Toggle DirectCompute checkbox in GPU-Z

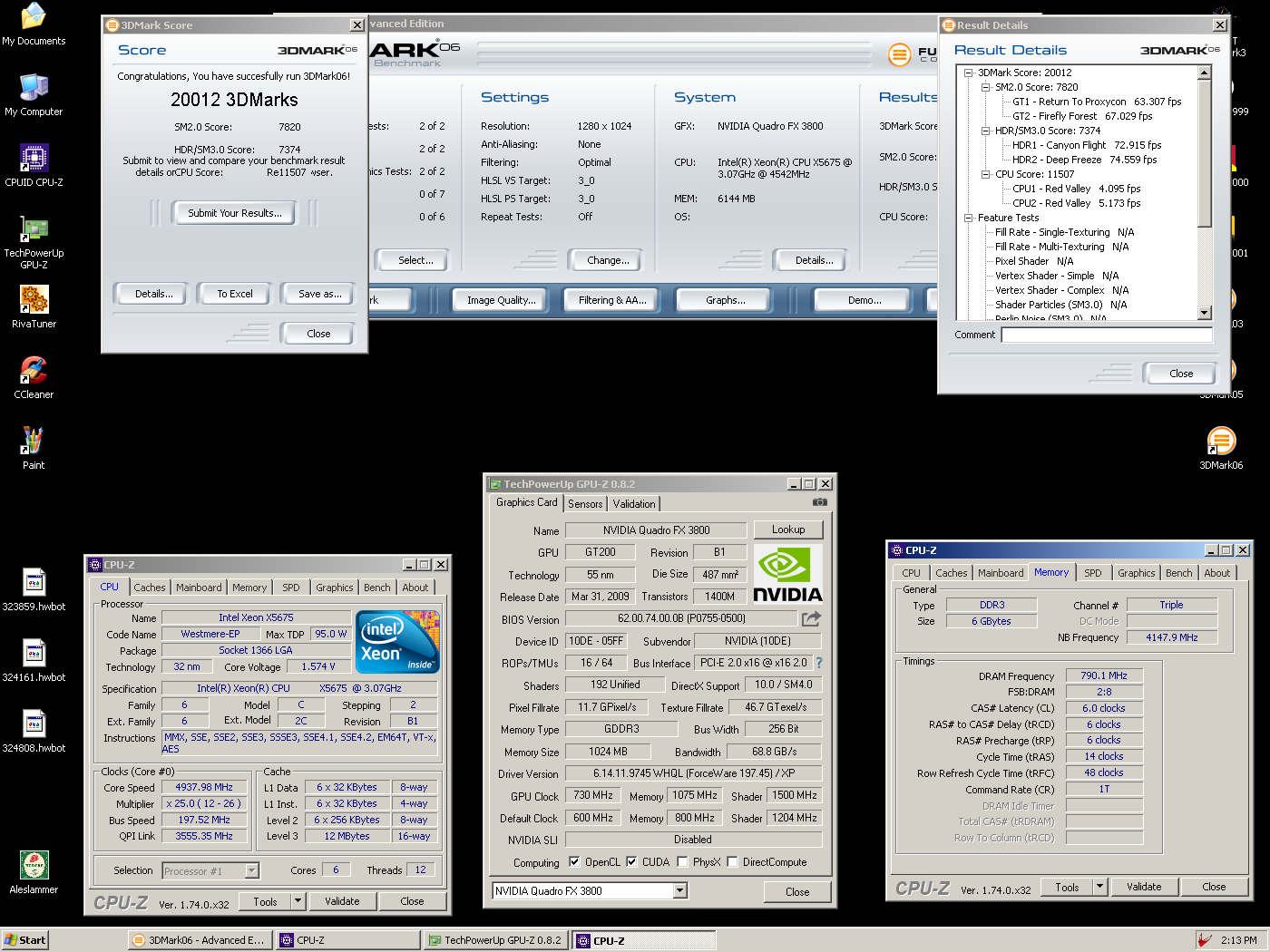732,861
